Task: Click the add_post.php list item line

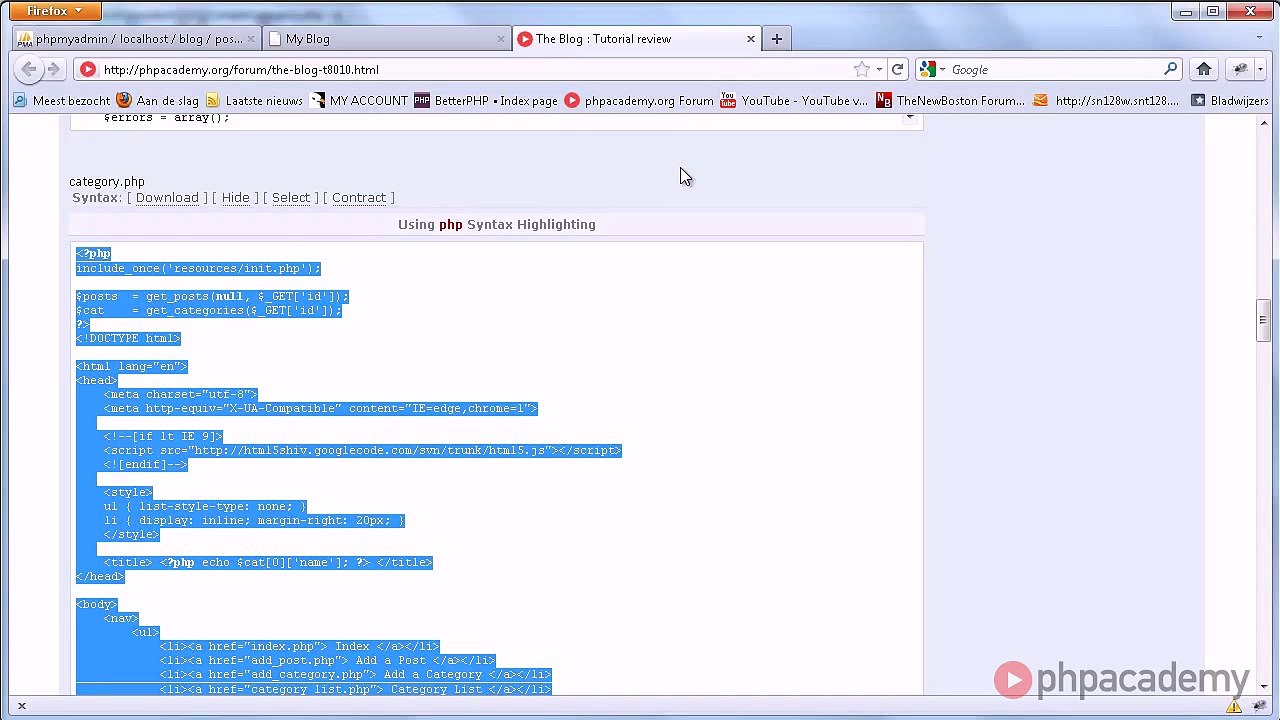Action: pos(327,660)
